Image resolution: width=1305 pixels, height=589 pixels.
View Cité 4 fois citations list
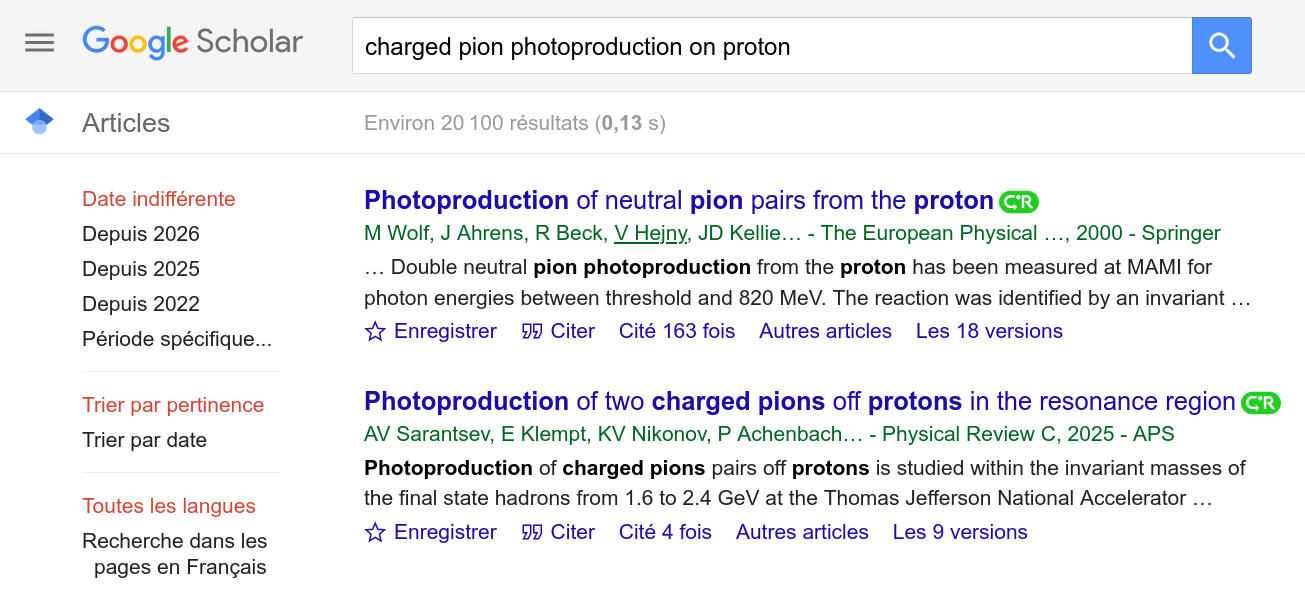665,532
